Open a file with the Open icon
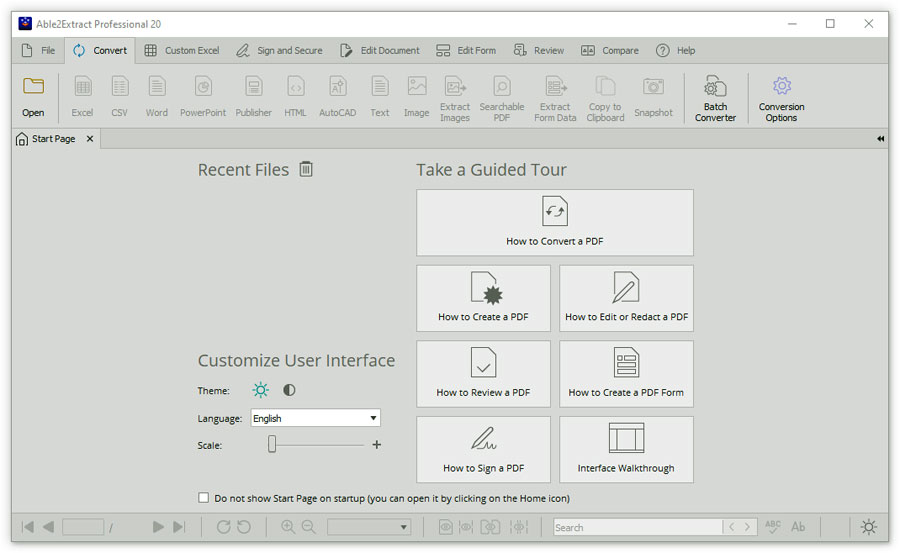 (33, 96)
